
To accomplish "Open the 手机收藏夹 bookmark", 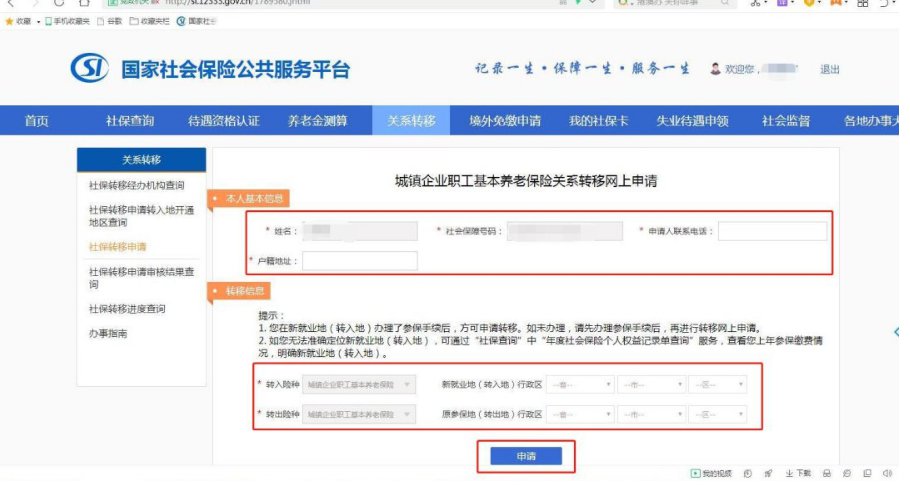I will 67,21.
